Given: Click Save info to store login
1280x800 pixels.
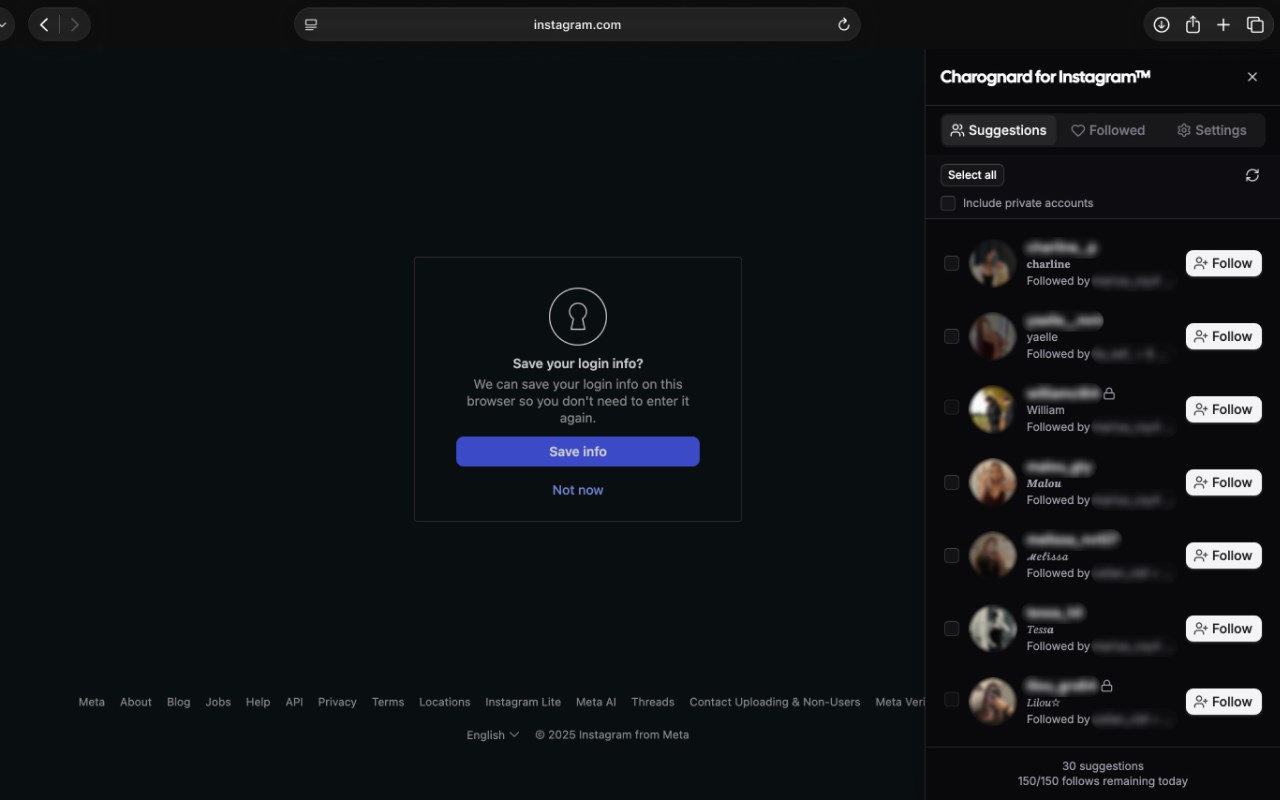Looking at the screenshot, I should click(578, 451).
